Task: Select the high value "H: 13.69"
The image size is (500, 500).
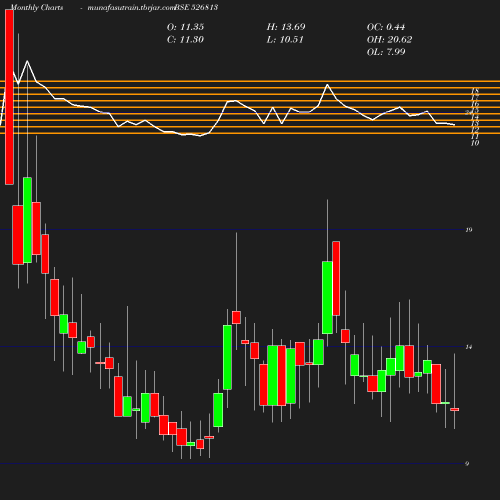Action: pyautogui.click(x=286, y=27)
